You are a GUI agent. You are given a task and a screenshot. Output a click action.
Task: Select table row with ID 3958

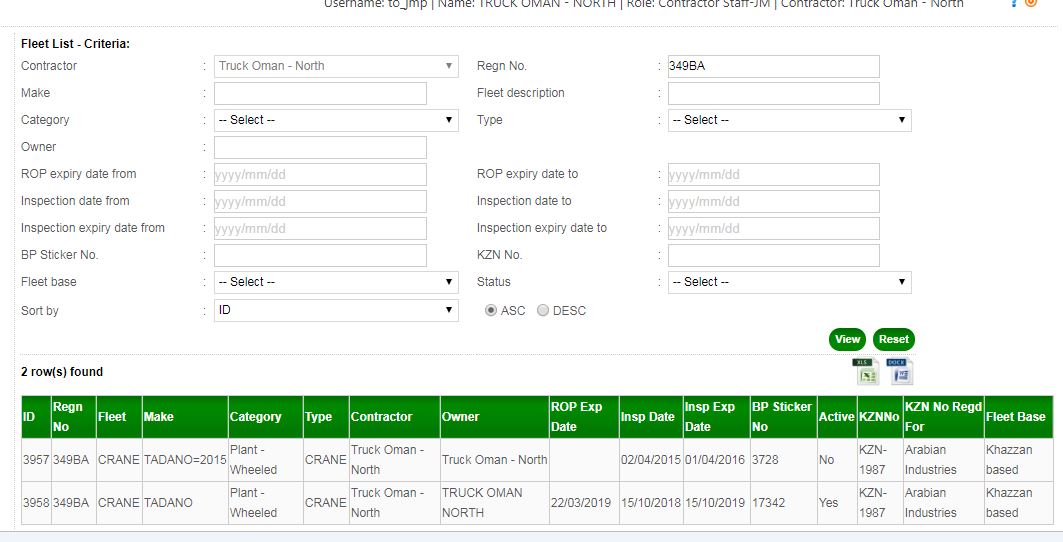pos(35,503)
